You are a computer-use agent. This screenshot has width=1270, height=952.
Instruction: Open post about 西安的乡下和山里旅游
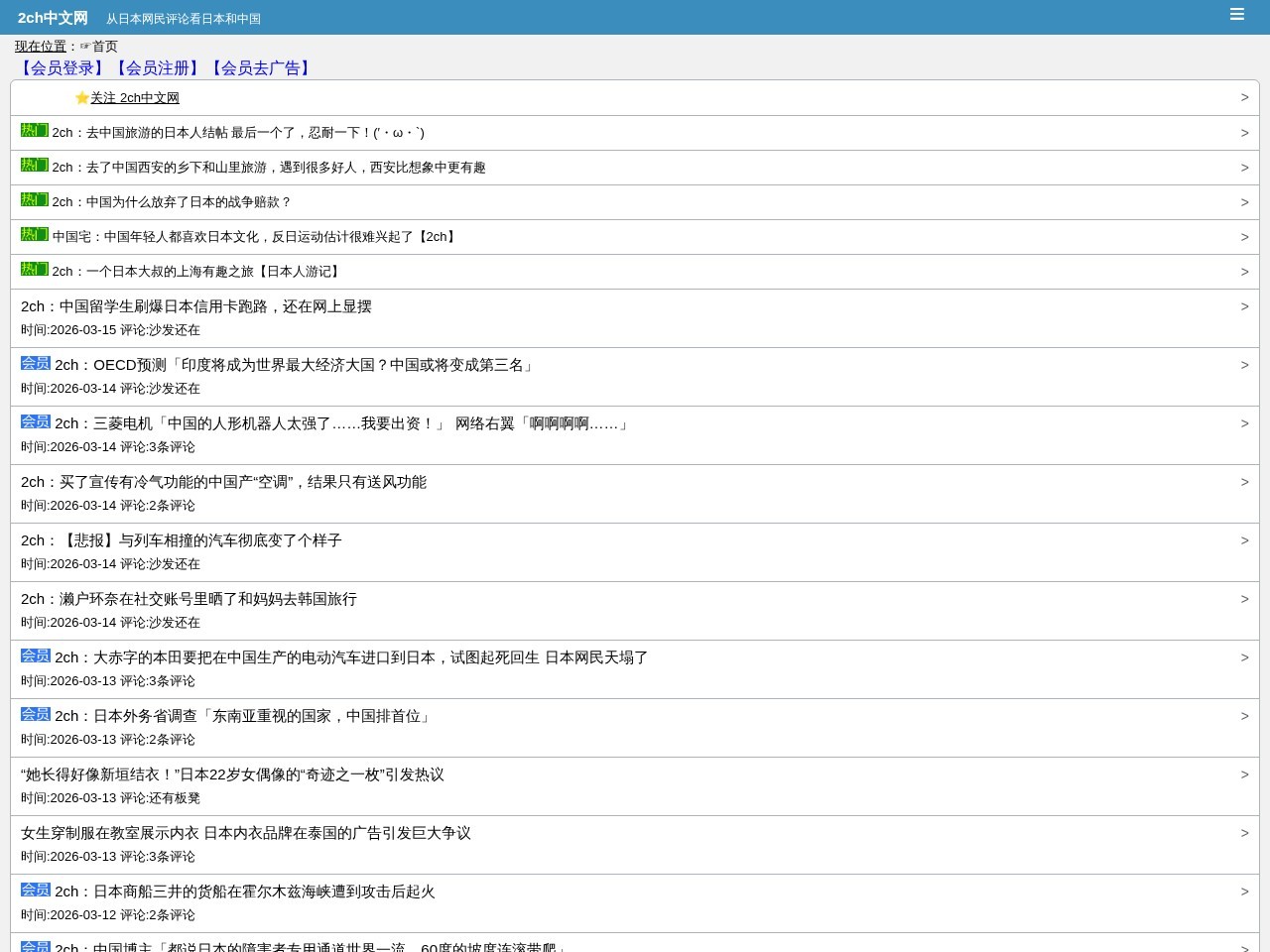[x=269, y=168]
